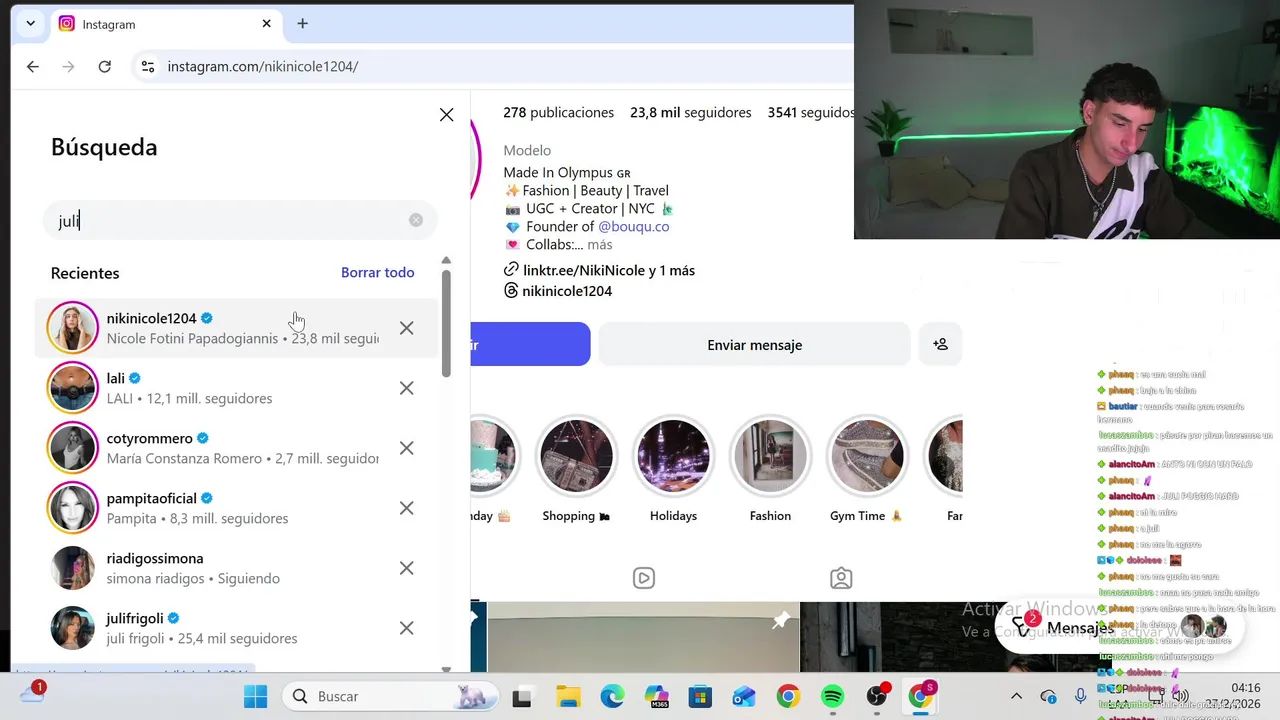Switch to the tagged posts tab icon
1280x720 pixels.
[841, 578]
